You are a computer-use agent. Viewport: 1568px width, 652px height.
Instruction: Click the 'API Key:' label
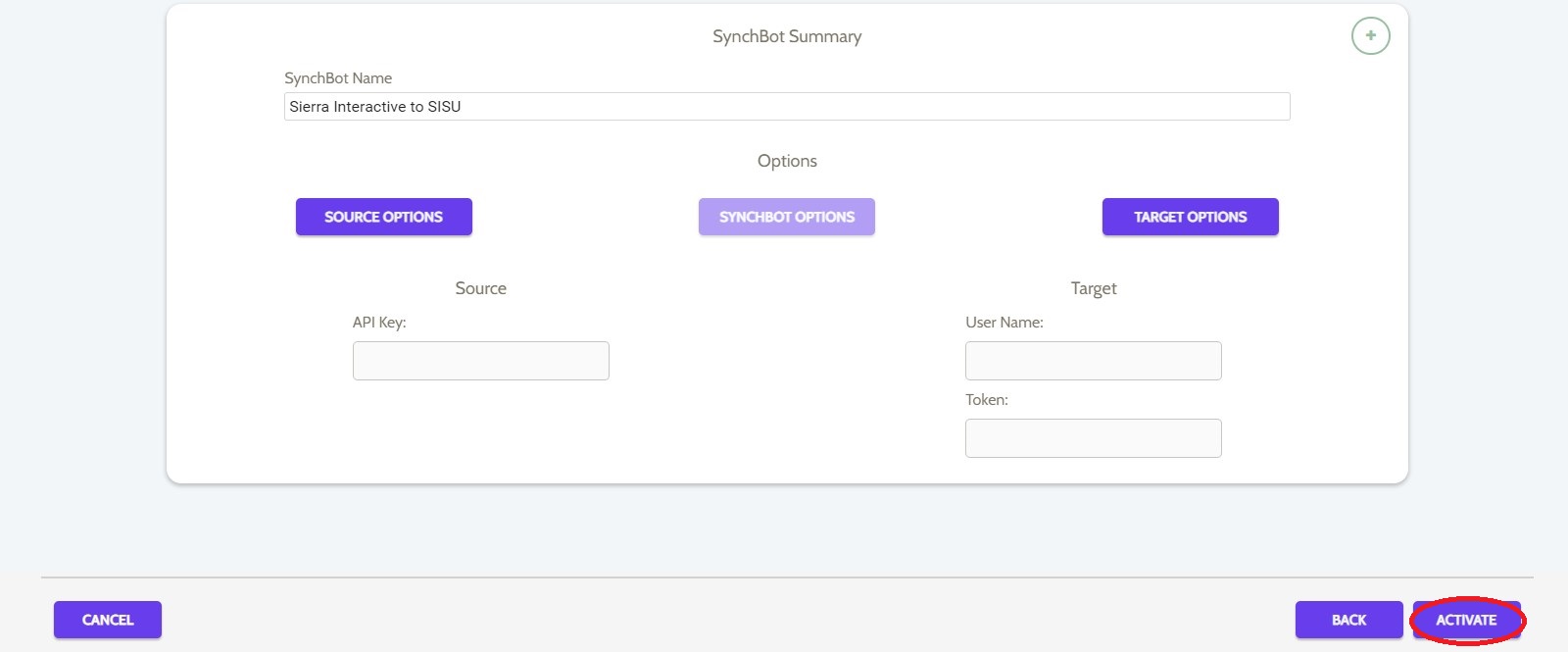coord(379,323)
